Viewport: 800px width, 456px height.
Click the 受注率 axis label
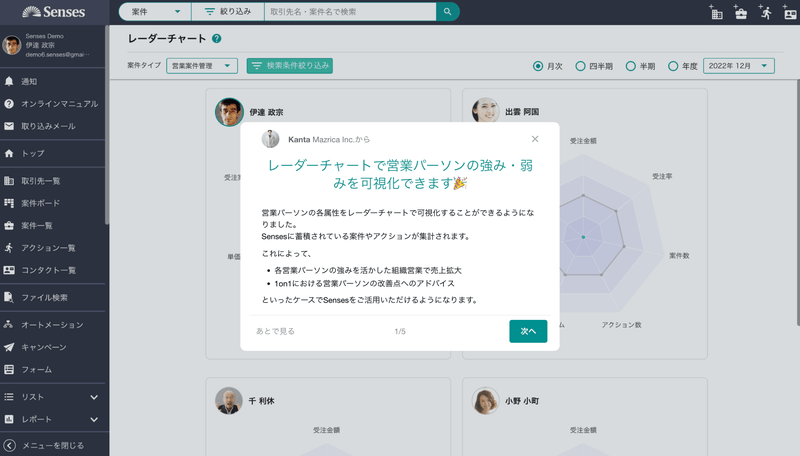[662, 176]
